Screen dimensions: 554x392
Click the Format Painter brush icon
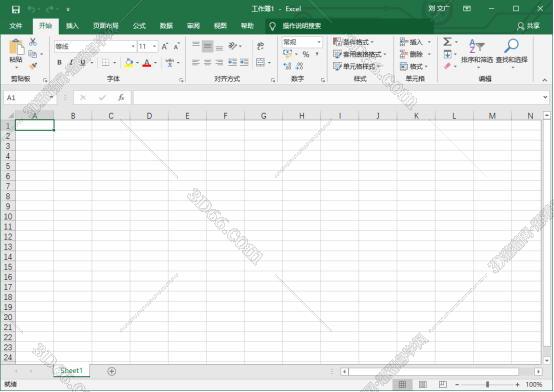(x=33, y=66)
